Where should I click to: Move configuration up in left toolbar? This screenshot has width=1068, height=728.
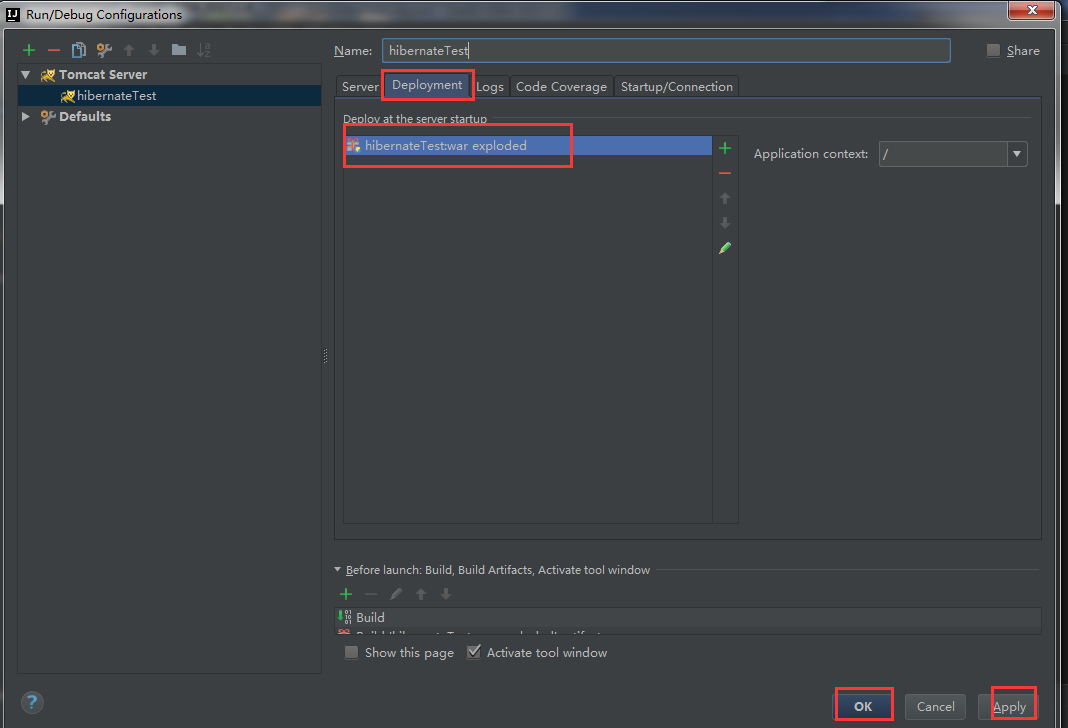click(129, 50)
